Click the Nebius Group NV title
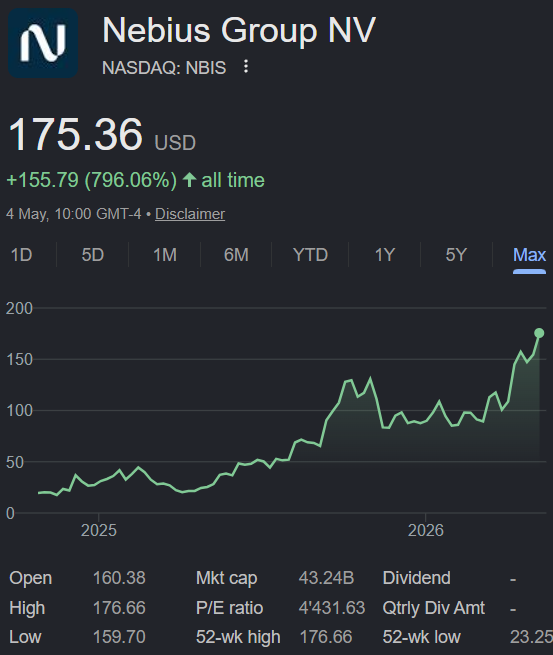The height and width of the screenshot is (655, 553). [x=239, y=30]
